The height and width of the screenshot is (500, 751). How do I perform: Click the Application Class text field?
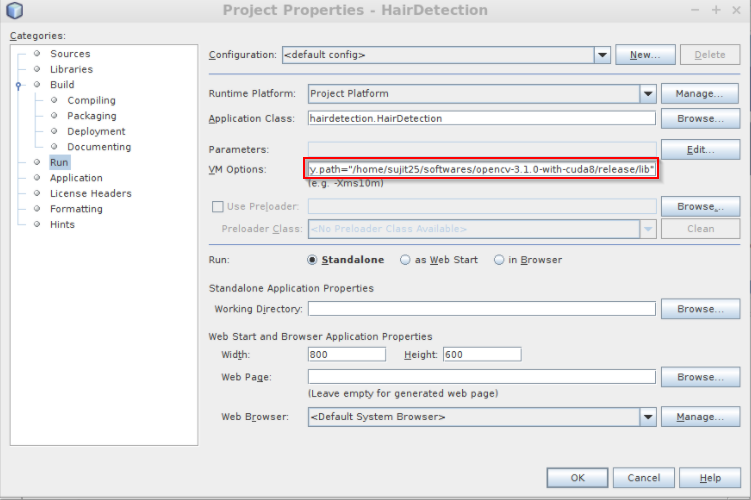tap(481, 118)
